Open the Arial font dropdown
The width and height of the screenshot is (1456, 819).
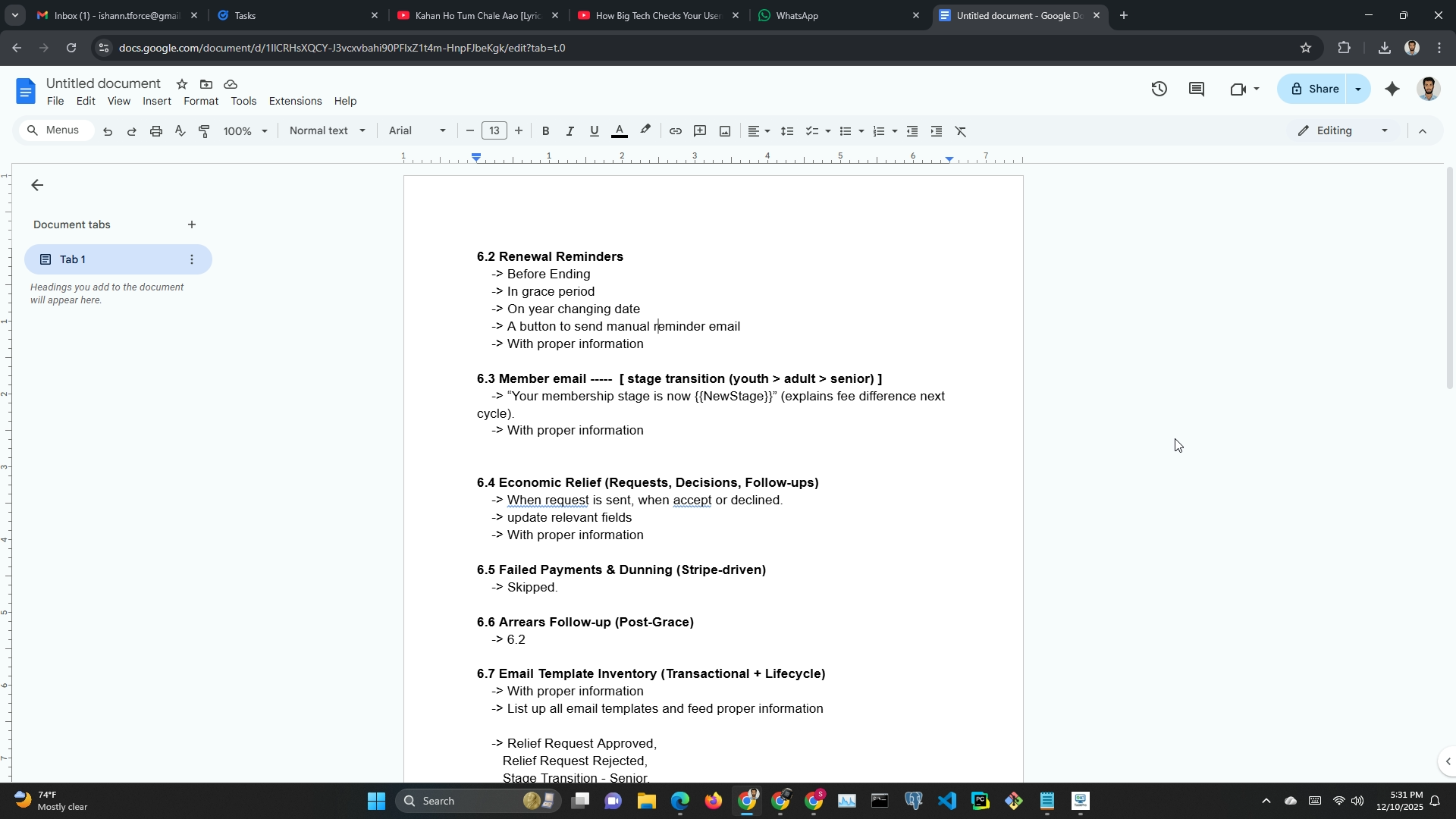(417, 130)
